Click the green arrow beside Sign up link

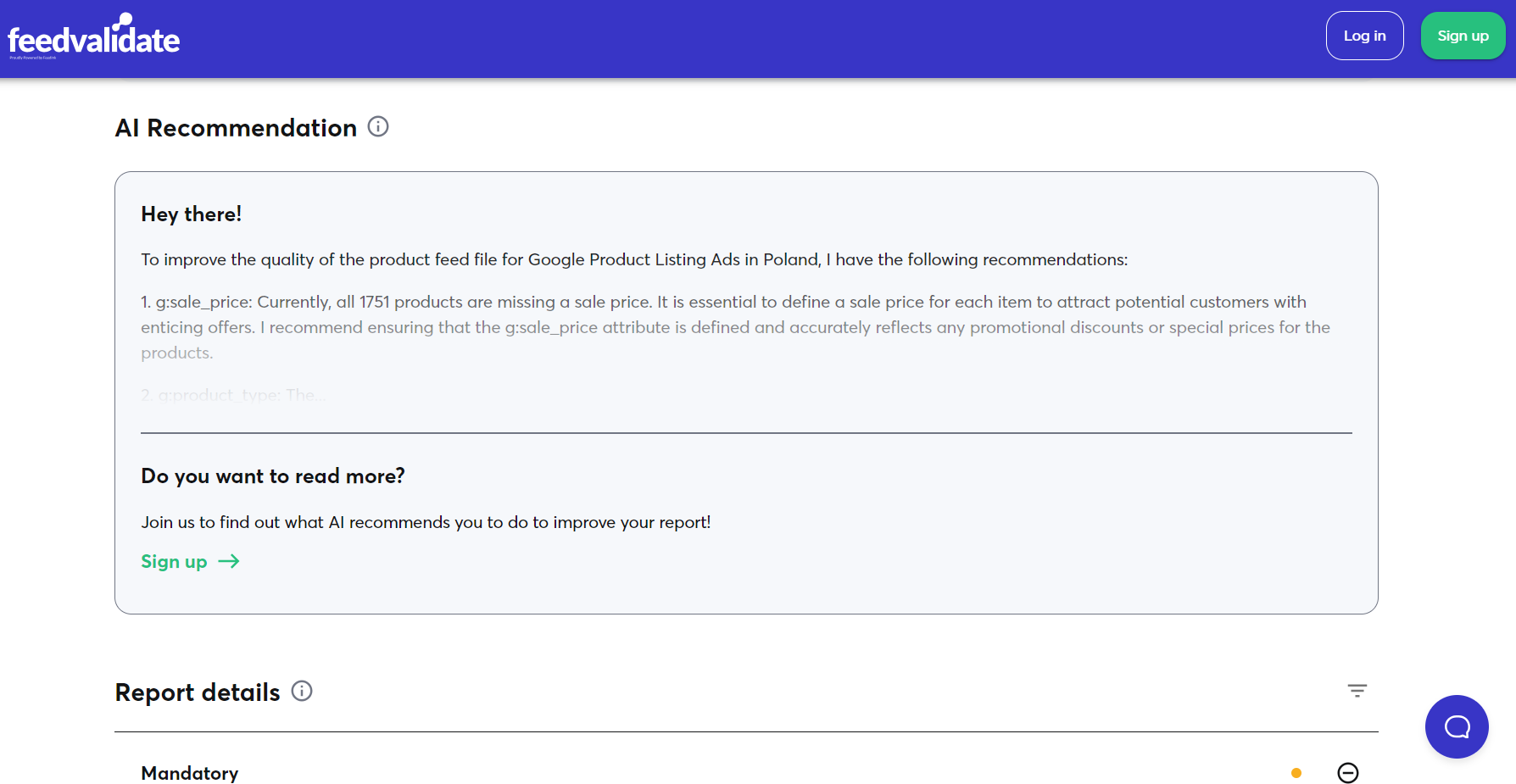click(x=229, y=561)
